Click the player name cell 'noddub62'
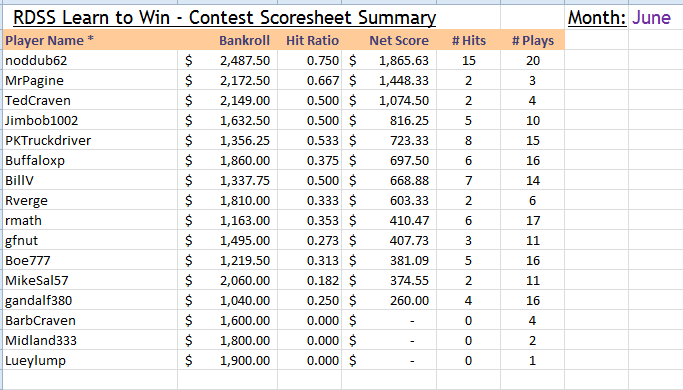The image size is (683, 390). point(90,60)
